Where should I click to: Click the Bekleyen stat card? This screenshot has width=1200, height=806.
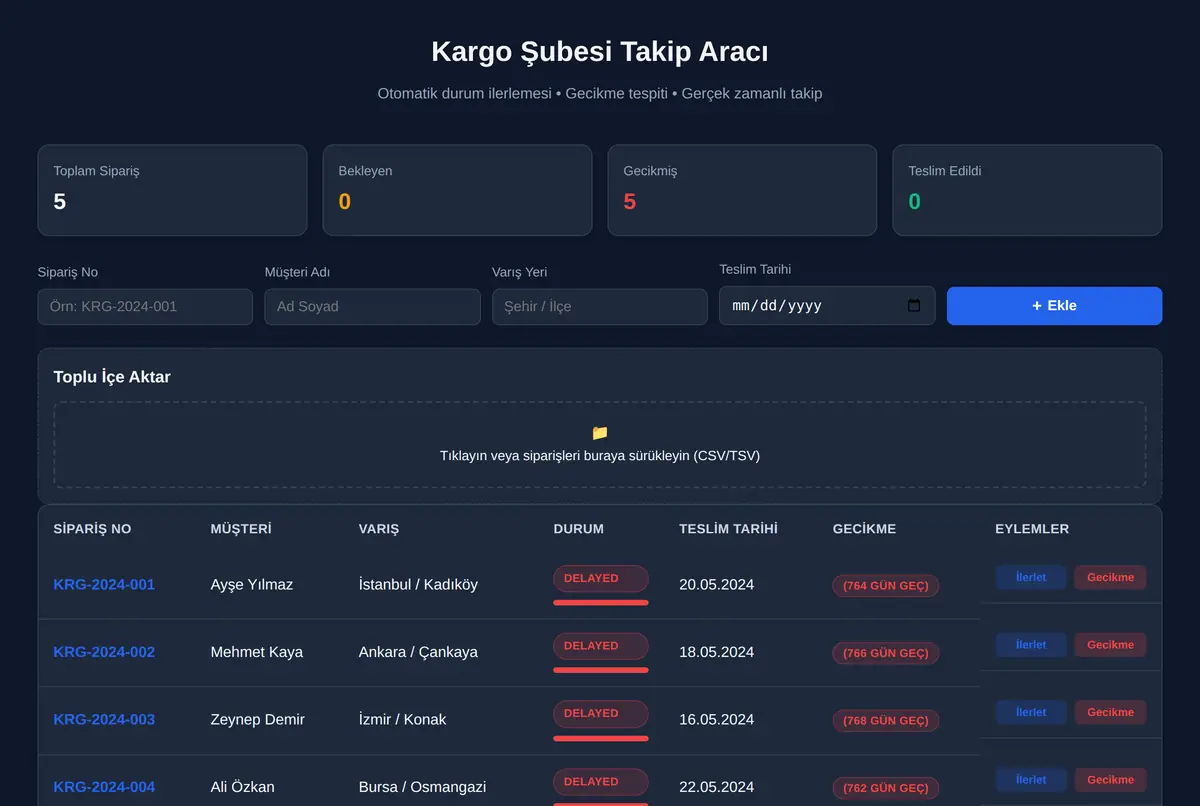457,190
